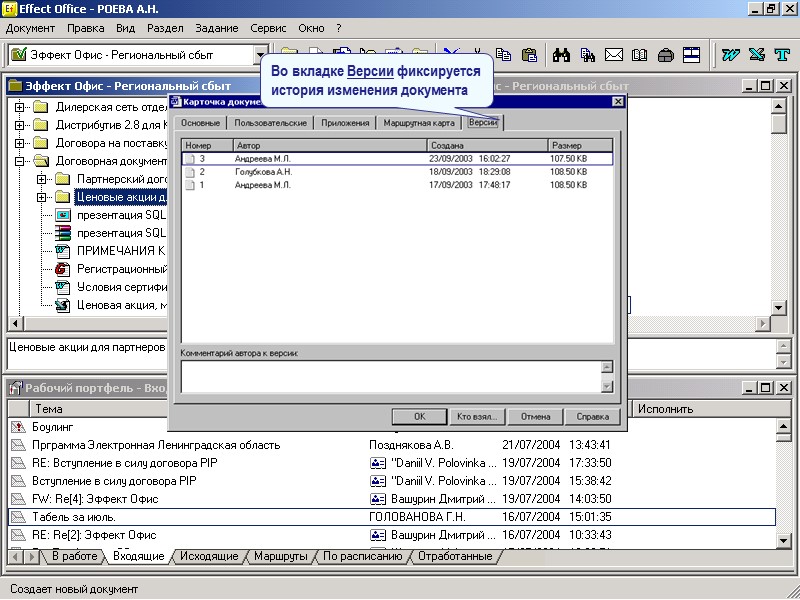
Task: Sort versions by the Автор column header
Action: (x=330, y=145)
